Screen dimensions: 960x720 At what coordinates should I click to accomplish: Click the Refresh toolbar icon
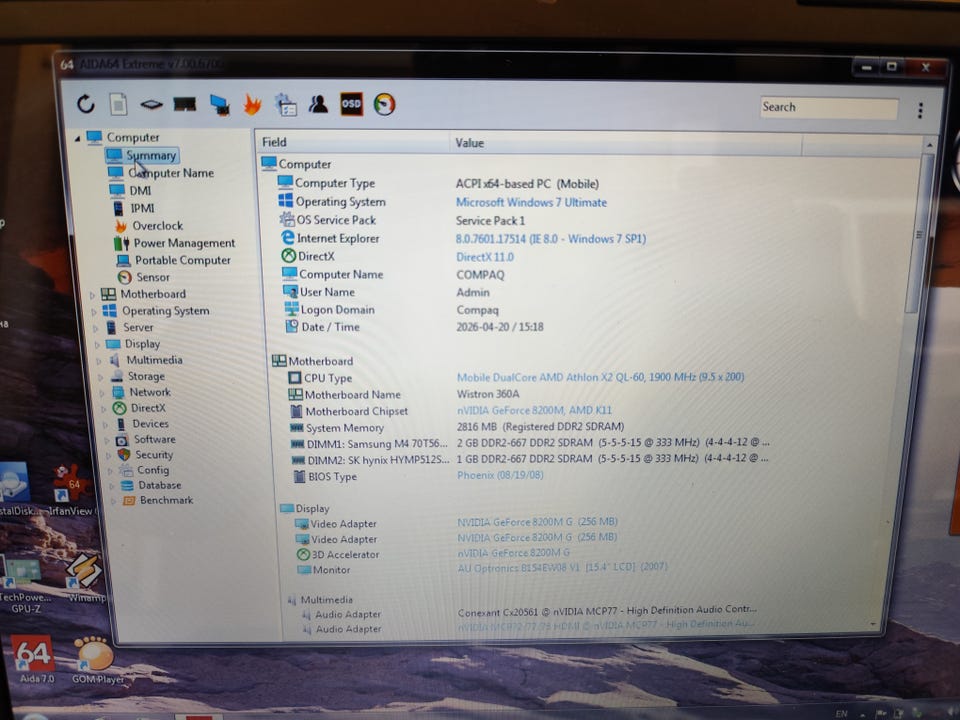(86, 104)
